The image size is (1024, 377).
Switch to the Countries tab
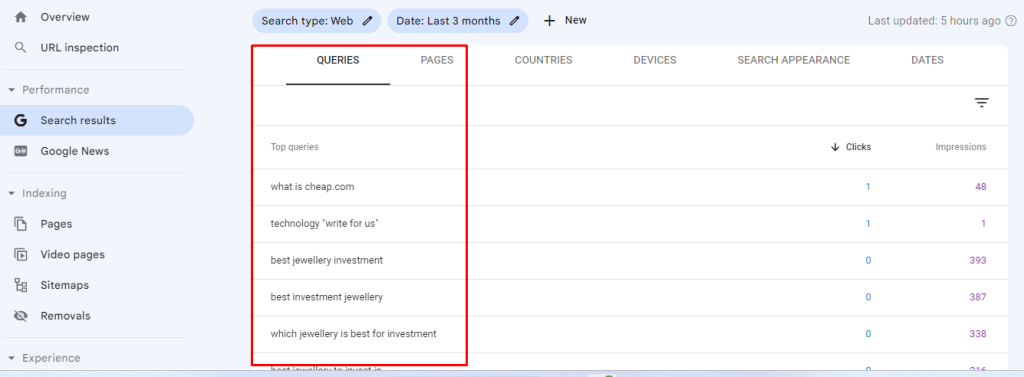[543, 60]
